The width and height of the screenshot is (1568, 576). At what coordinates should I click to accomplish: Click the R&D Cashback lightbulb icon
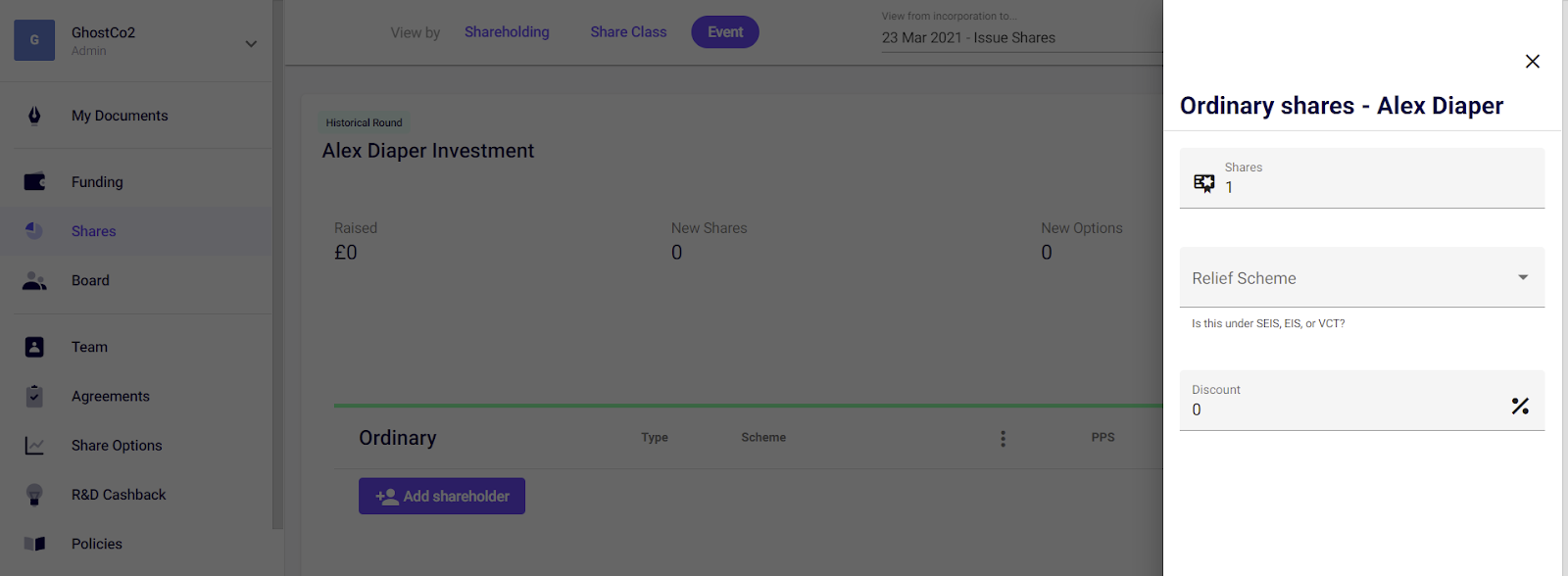(34, 495)
